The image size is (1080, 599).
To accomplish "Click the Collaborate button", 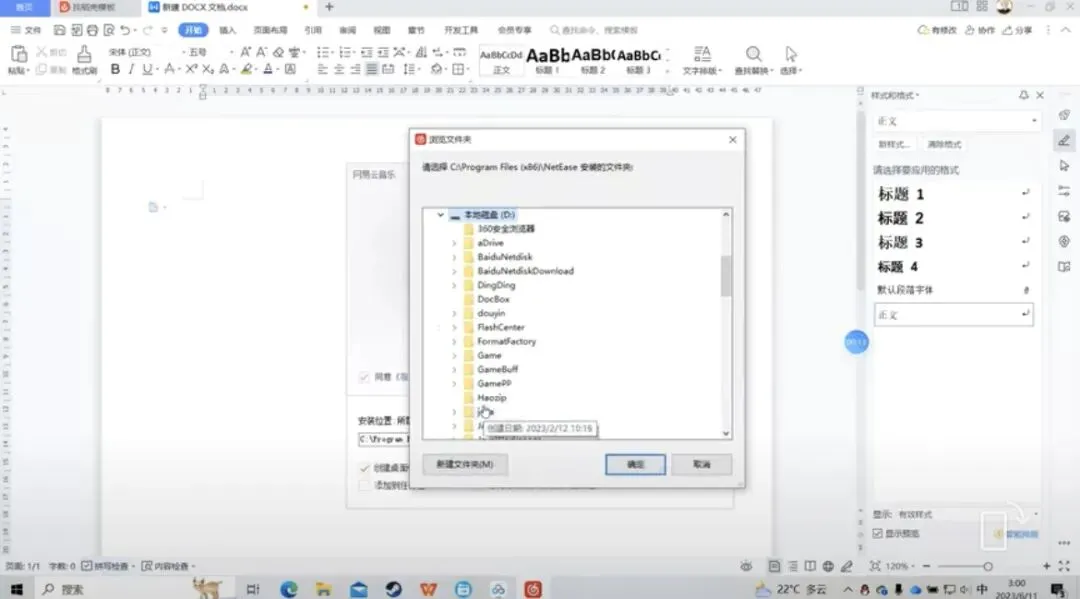I will pos(979,30).
